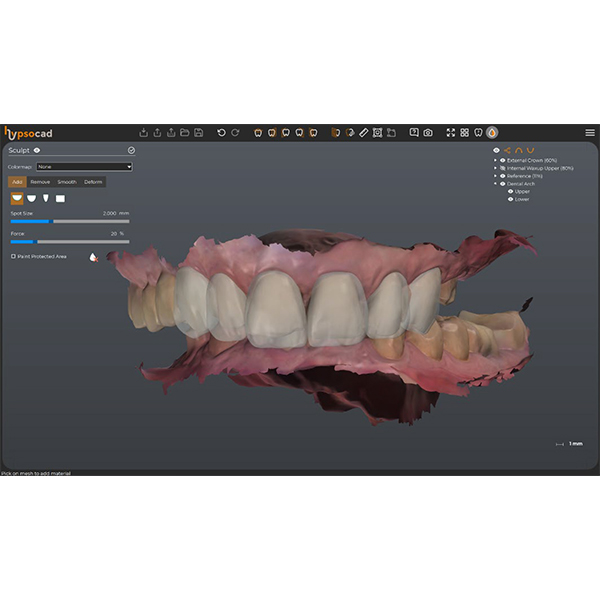Open project using the folder icon

coord(185,132)
